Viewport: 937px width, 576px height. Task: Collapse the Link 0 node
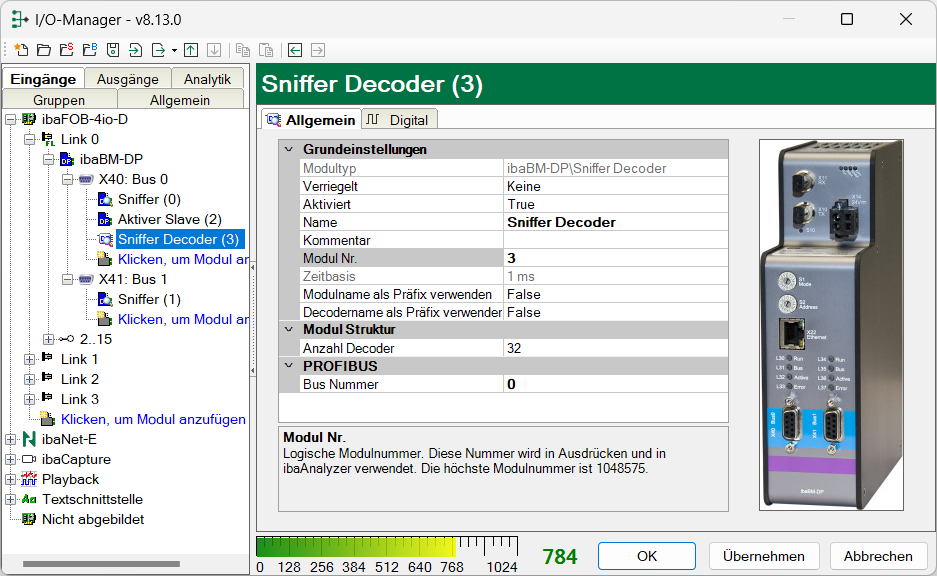[x=29, y=140]
